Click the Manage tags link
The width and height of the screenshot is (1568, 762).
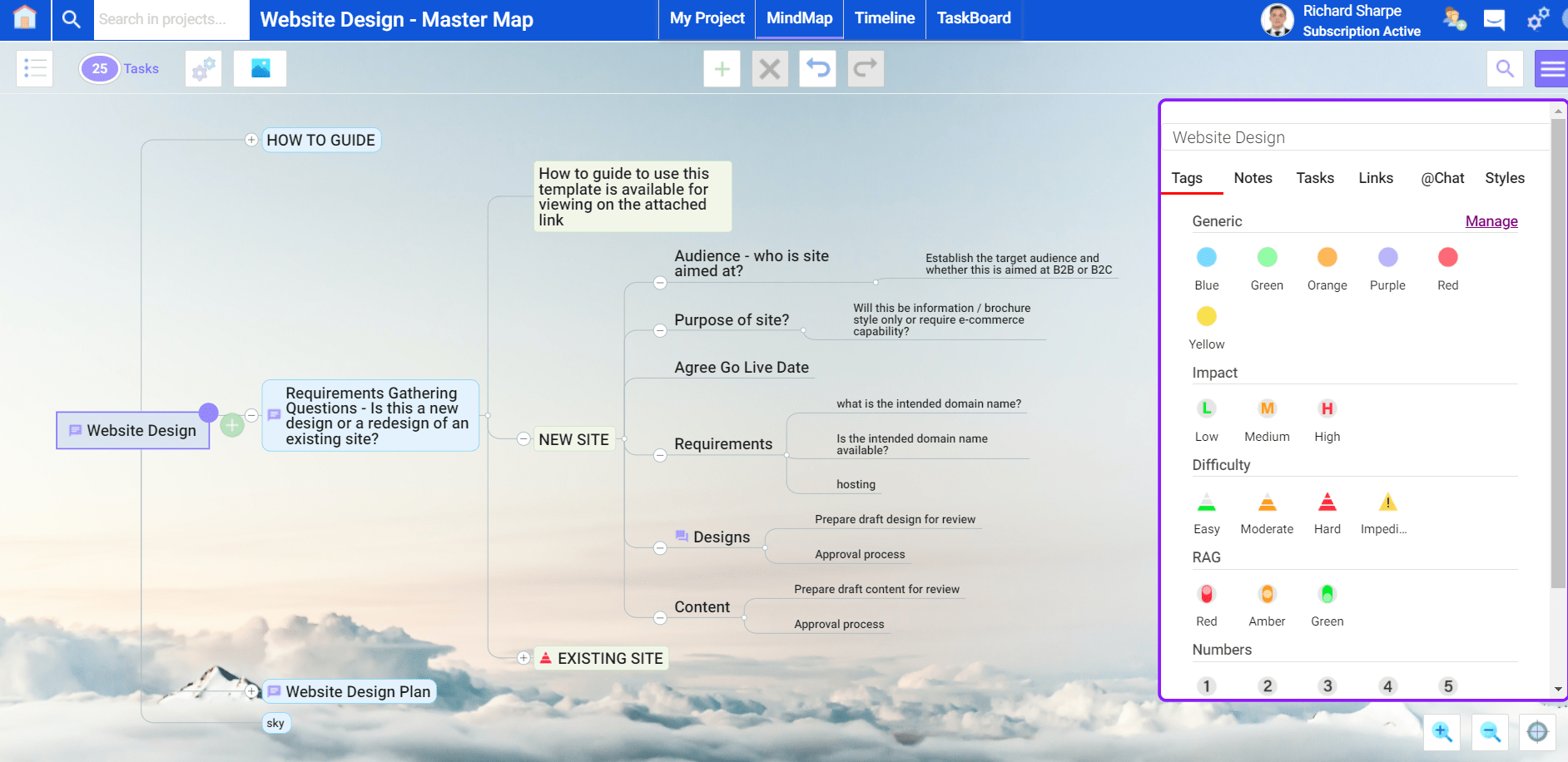click(x=1491, y=221)
